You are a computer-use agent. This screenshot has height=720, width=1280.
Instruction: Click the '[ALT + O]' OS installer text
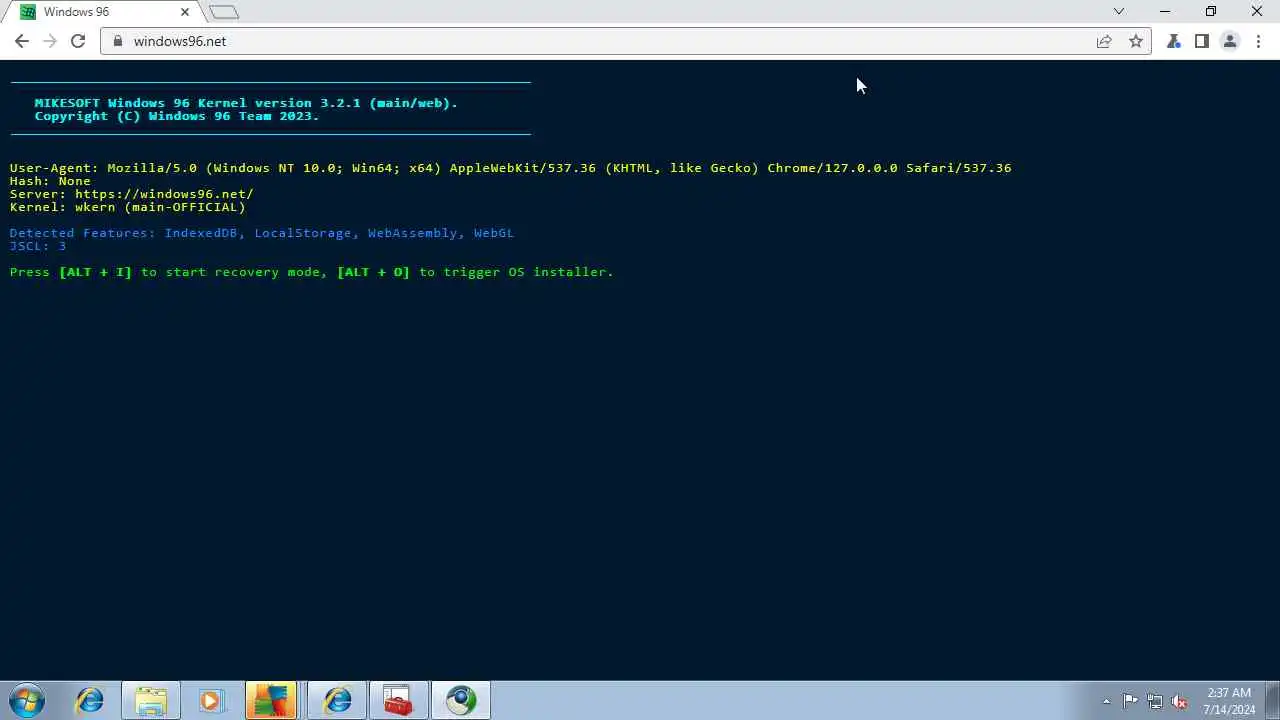point(374,272)
